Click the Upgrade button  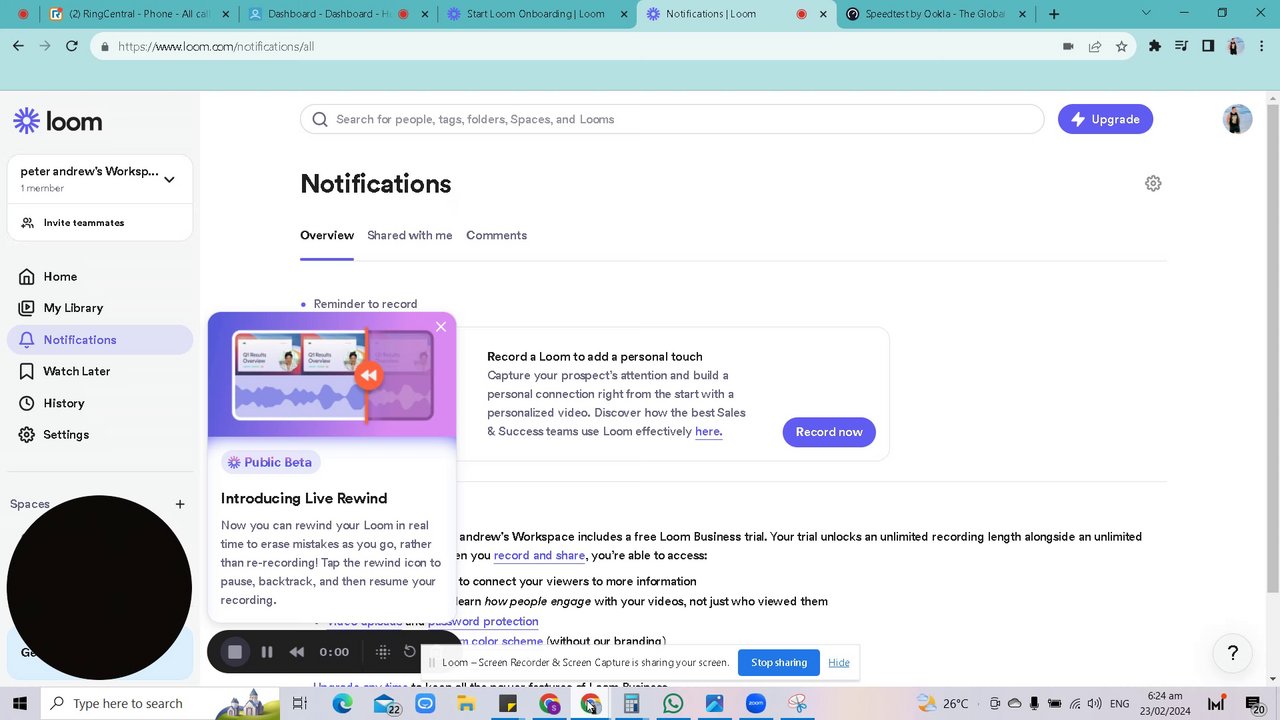tap(1105, 119)
